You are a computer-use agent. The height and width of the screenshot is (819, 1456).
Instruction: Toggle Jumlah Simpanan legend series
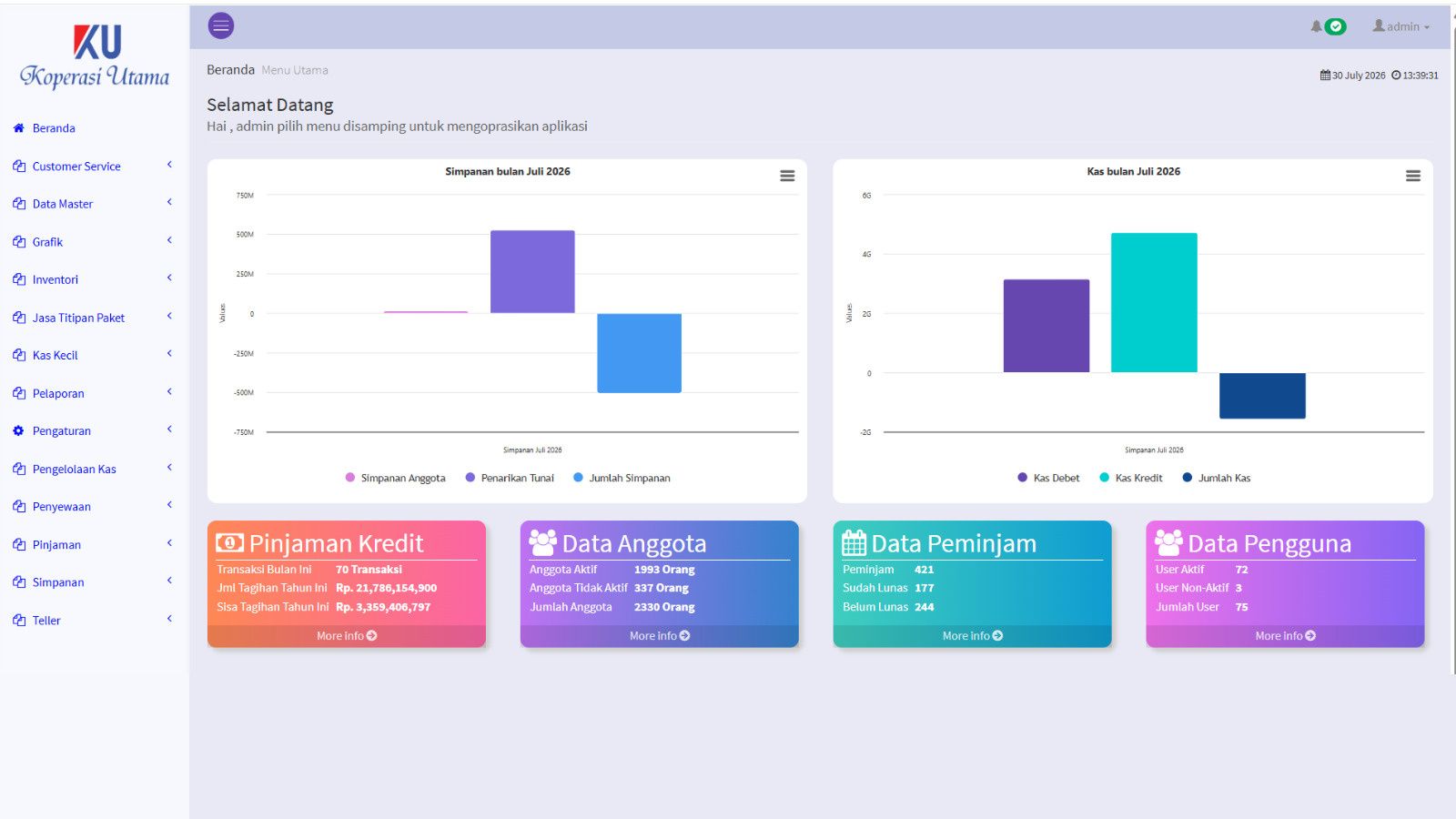tap(622, 478)
